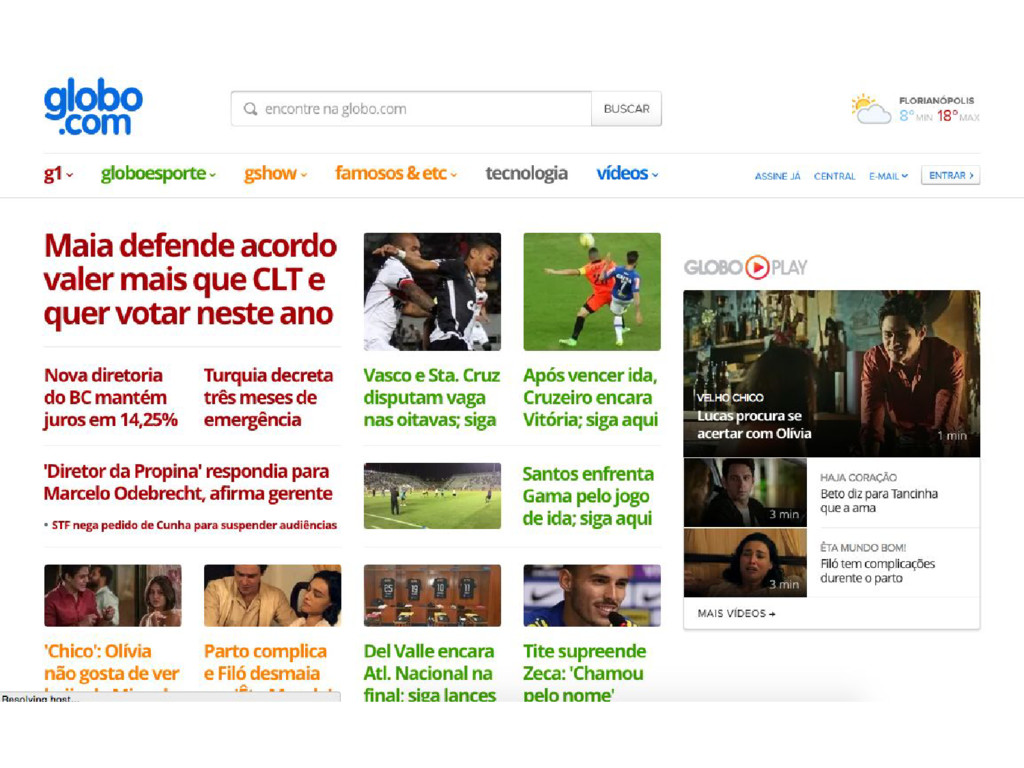Click the search field 'encontre na globo.com'

tap(411, 109)
